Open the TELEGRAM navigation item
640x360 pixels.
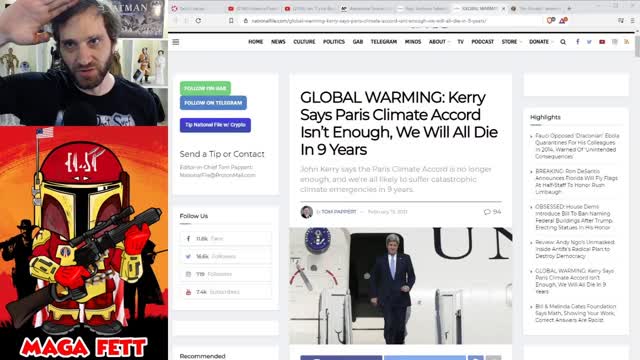pos(384,42)
